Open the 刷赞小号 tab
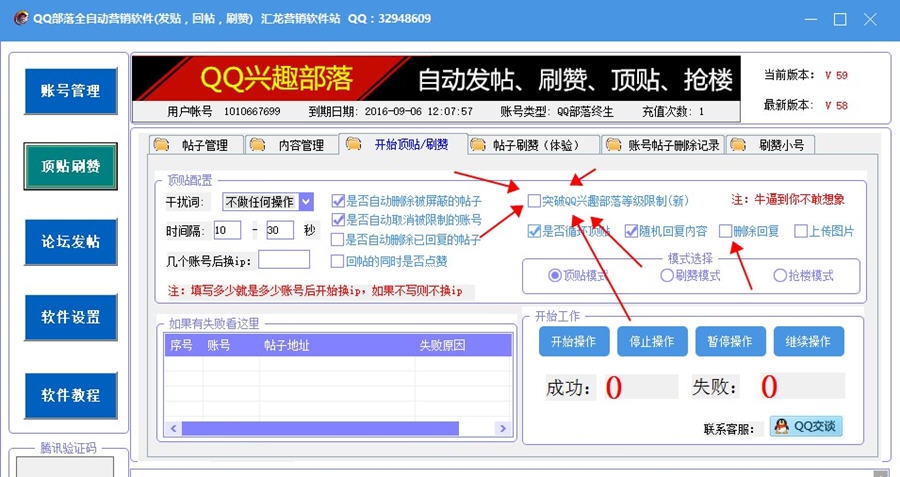Viewport: 900px width, 477px height. tap(770, 145)
